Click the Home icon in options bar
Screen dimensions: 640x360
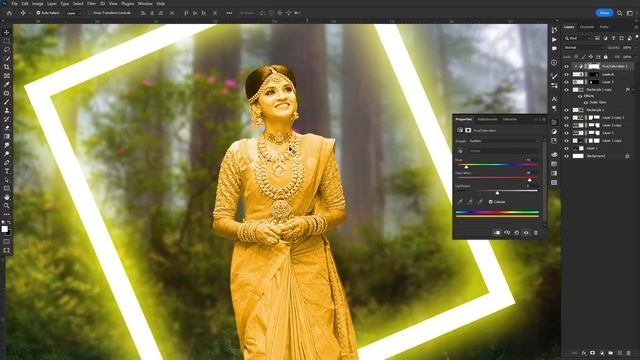[9, 13]
